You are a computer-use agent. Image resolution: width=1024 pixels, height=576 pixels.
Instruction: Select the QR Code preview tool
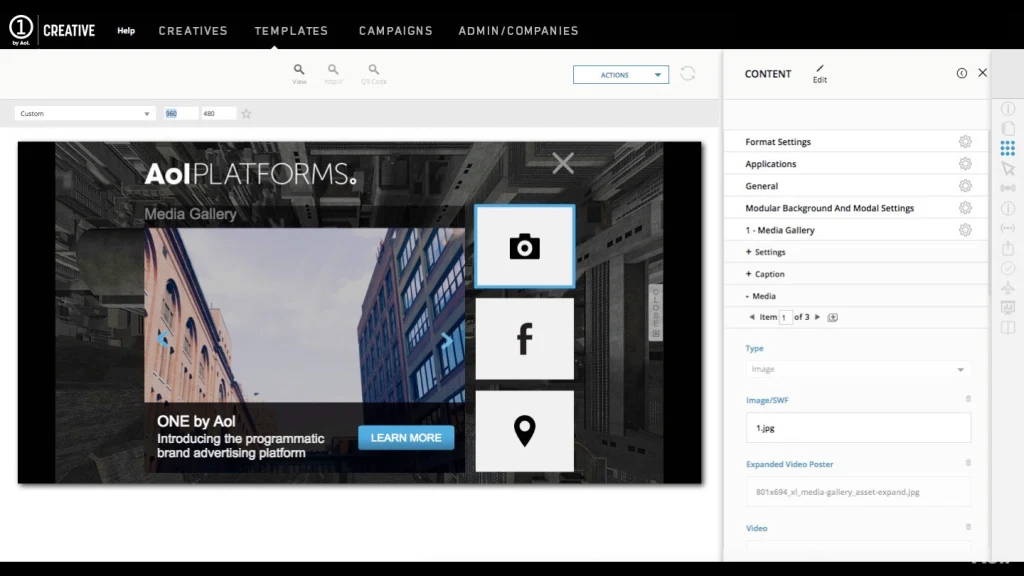point(373,71)
